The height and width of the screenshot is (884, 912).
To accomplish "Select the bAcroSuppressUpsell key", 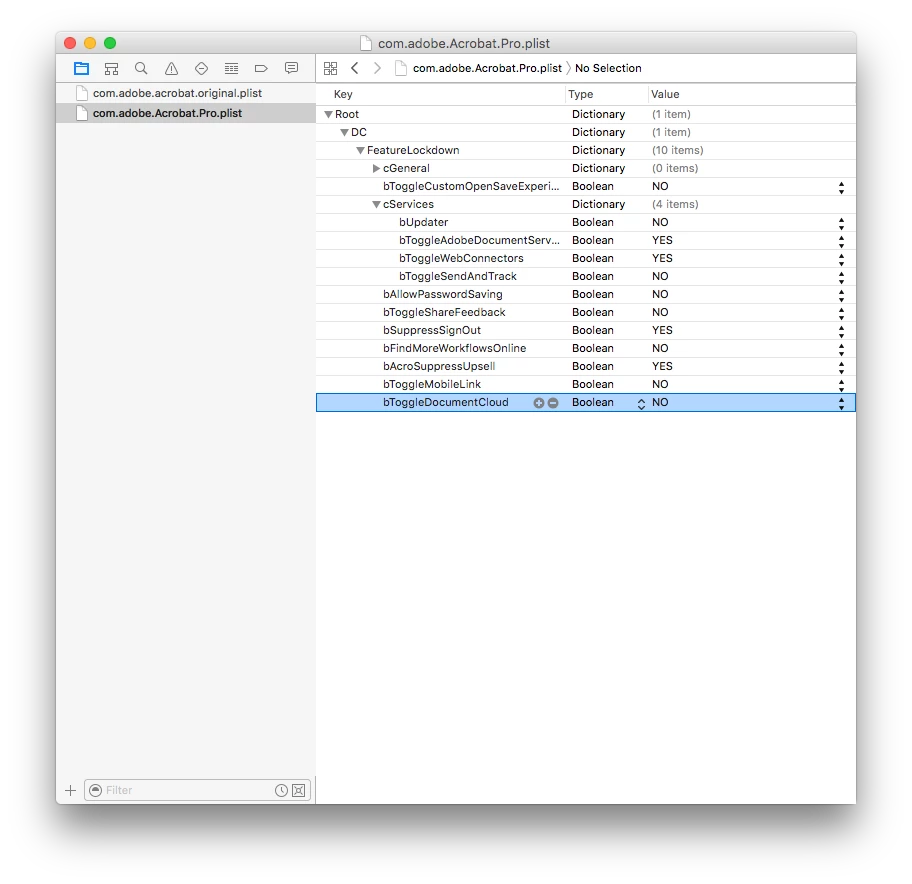I will tap(439, 366).
